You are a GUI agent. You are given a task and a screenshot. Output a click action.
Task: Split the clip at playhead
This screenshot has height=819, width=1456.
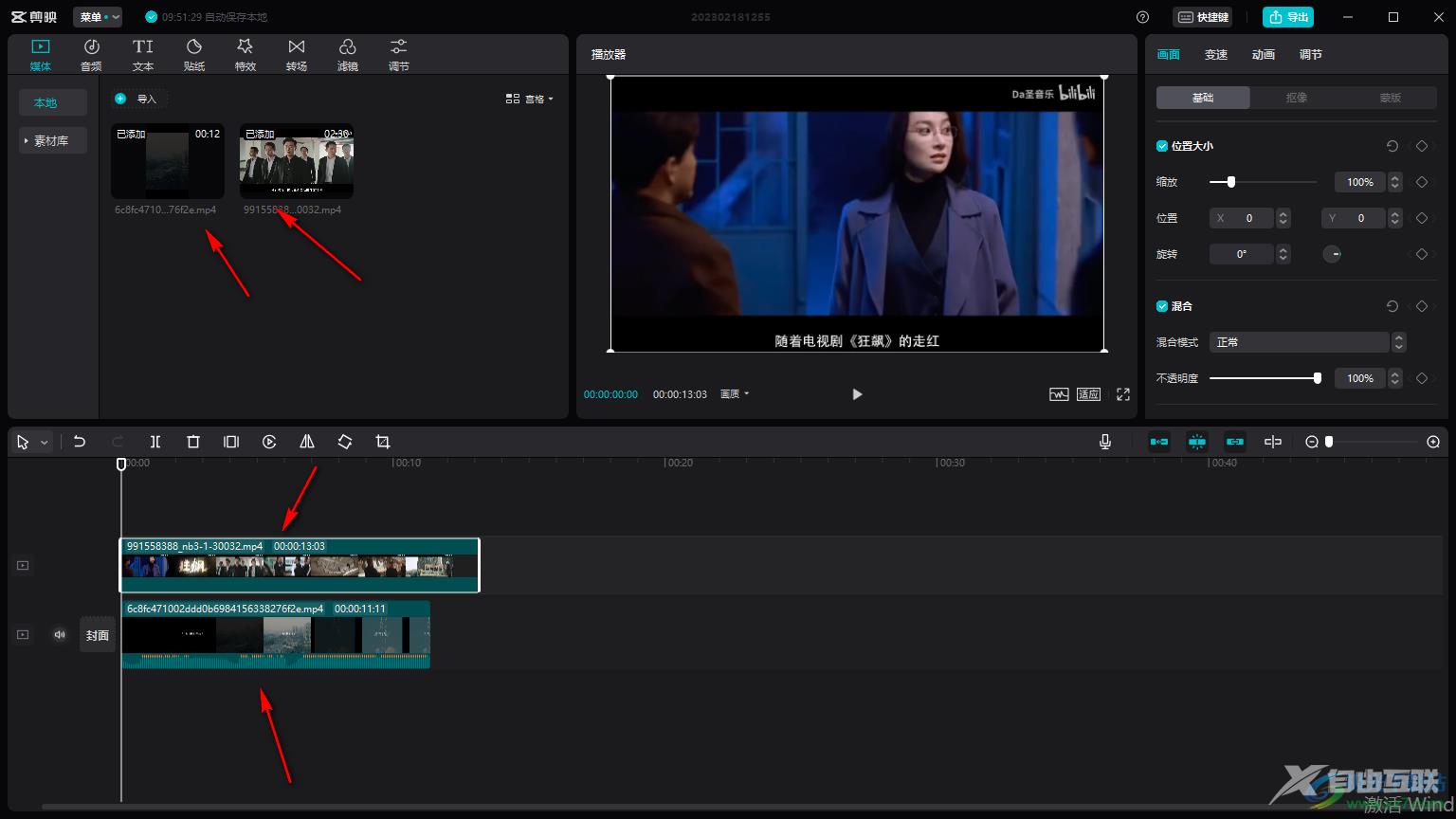click(155, 442)
